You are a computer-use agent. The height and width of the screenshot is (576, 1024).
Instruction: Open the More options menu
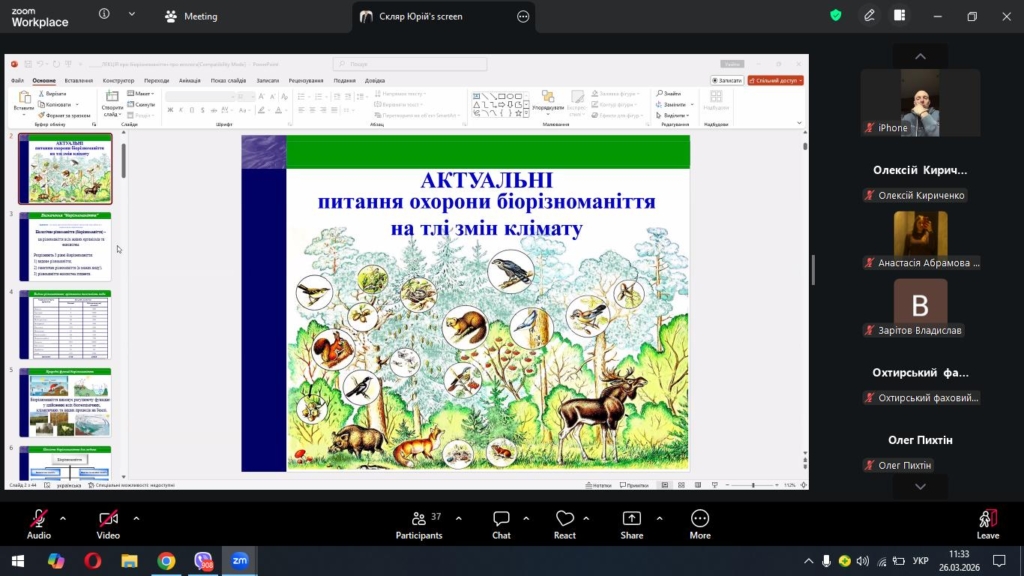700,524
